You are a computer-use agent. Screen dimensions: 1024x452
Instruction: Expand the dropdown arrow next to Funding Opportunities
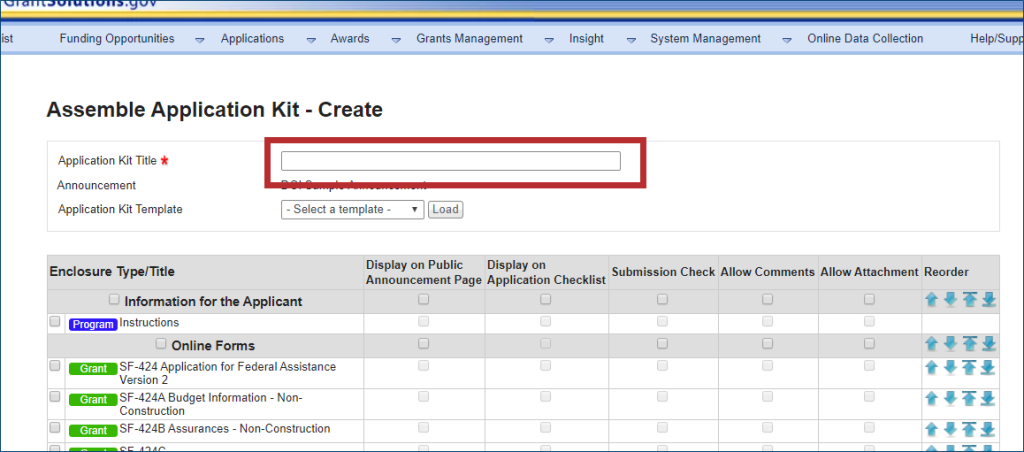tap(199, 40)
